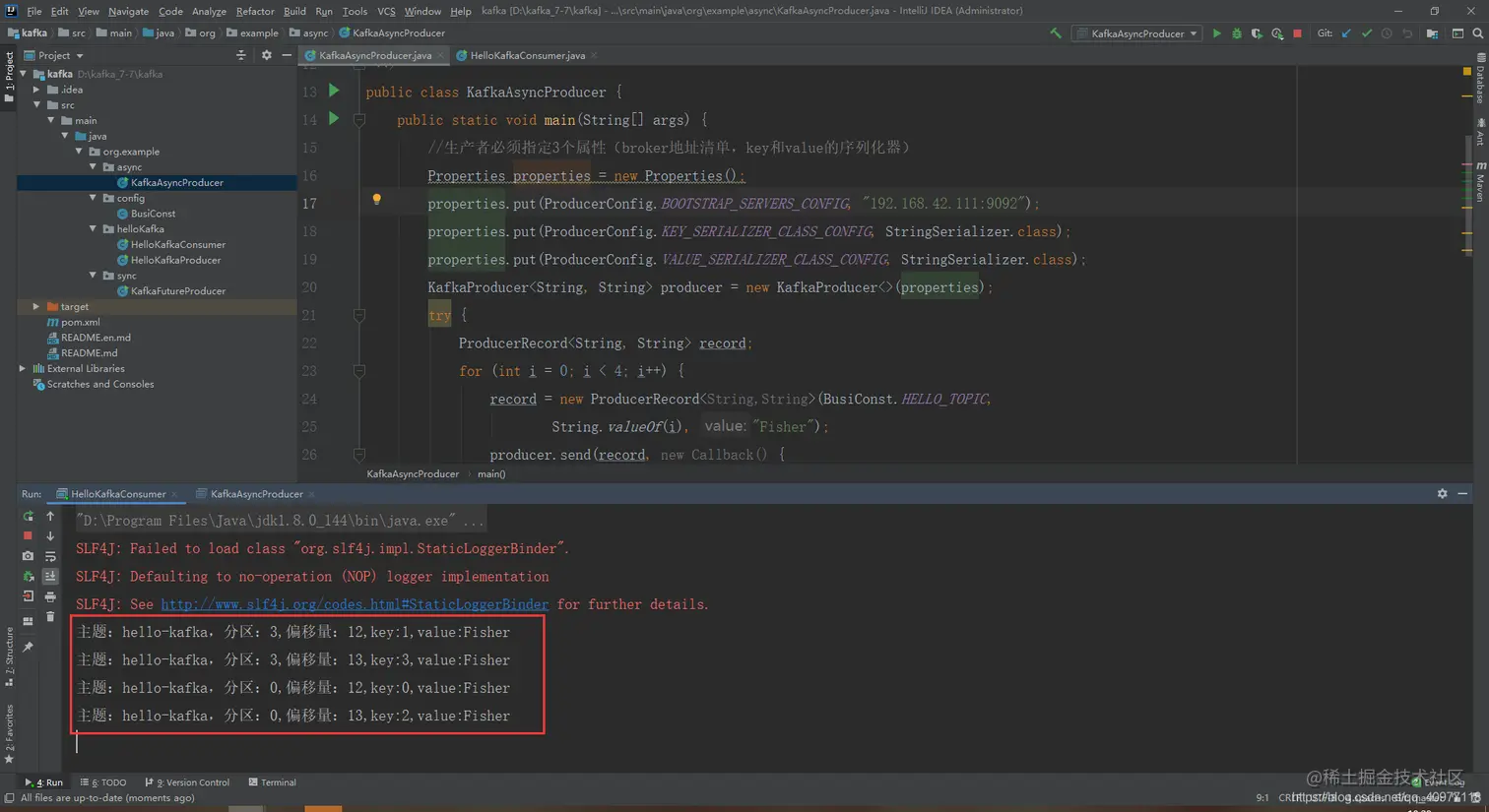Collapse the src folder

click(37, 104)
